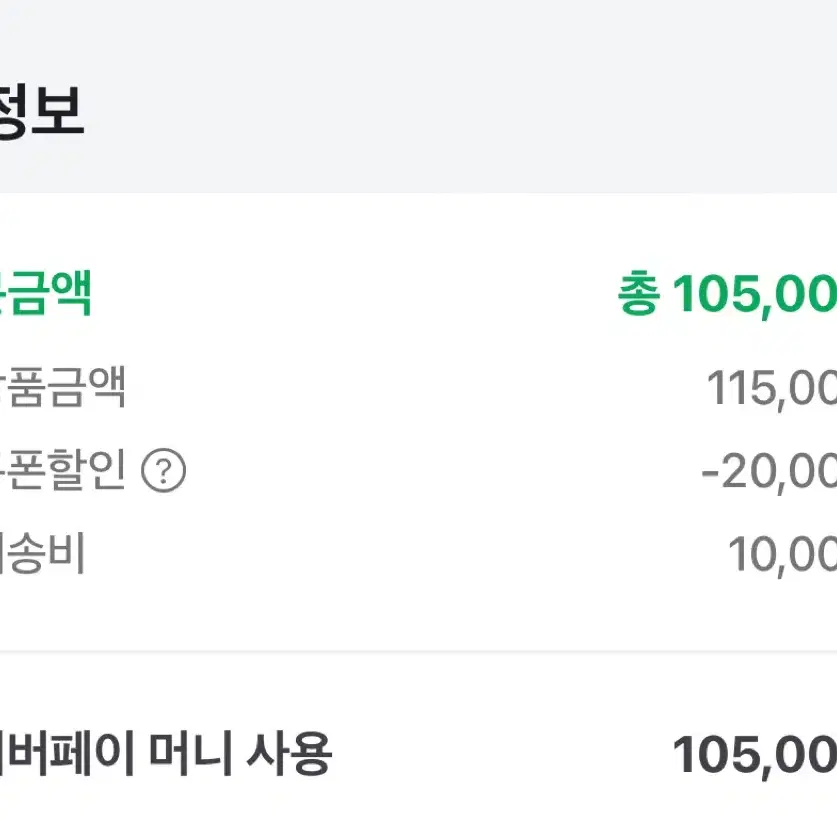Image resolution: width=837 pixels, height=837 pixels.
Task: Select the 10,00 shipping fee value
Action: (x=782, y=555)
